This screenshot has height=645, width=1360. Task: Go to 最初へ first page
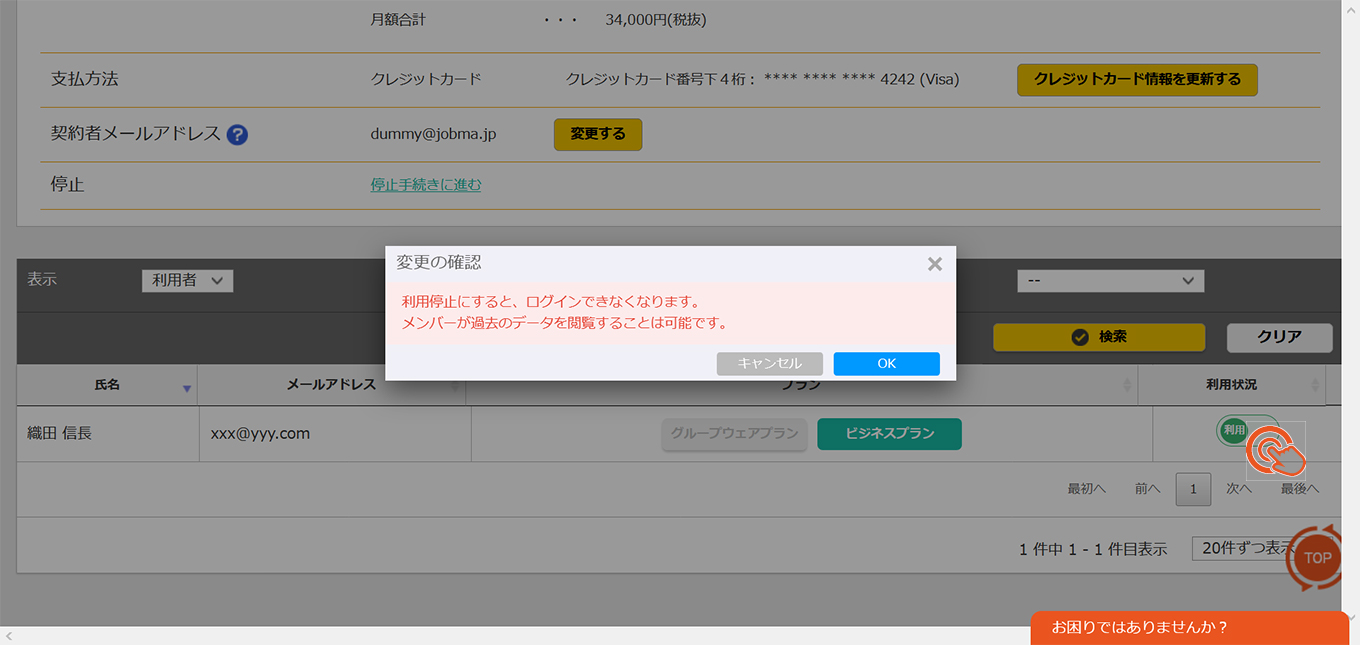click(1086, 489)
